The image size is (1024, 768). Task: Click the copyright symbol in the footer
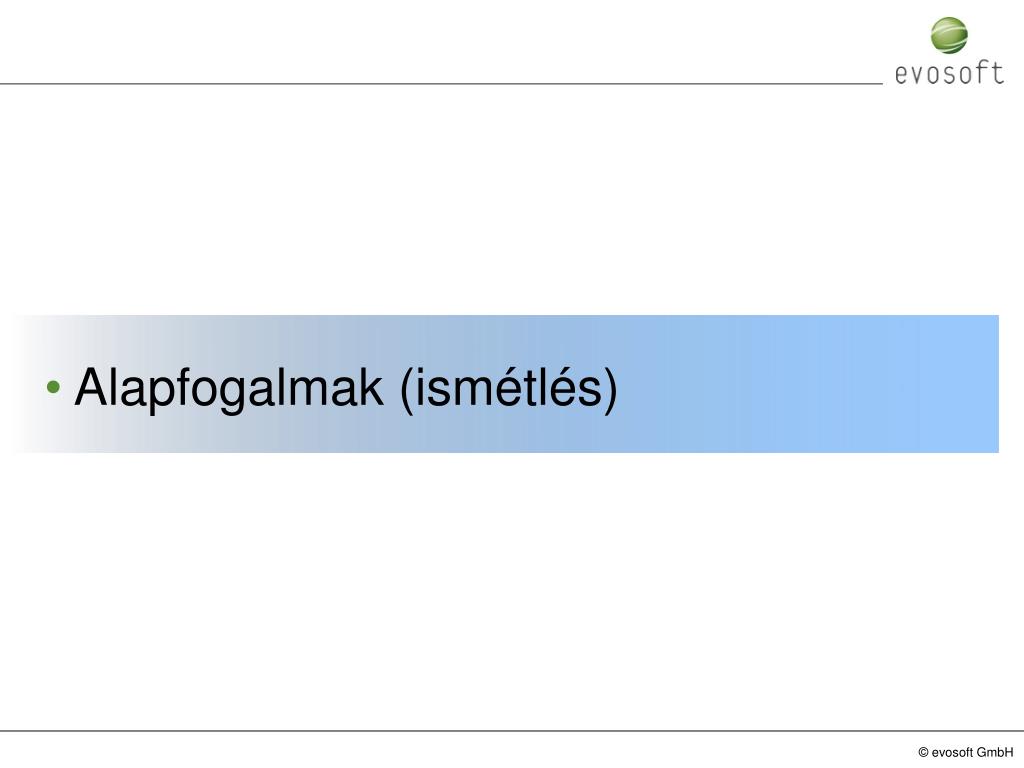[923, 752]
